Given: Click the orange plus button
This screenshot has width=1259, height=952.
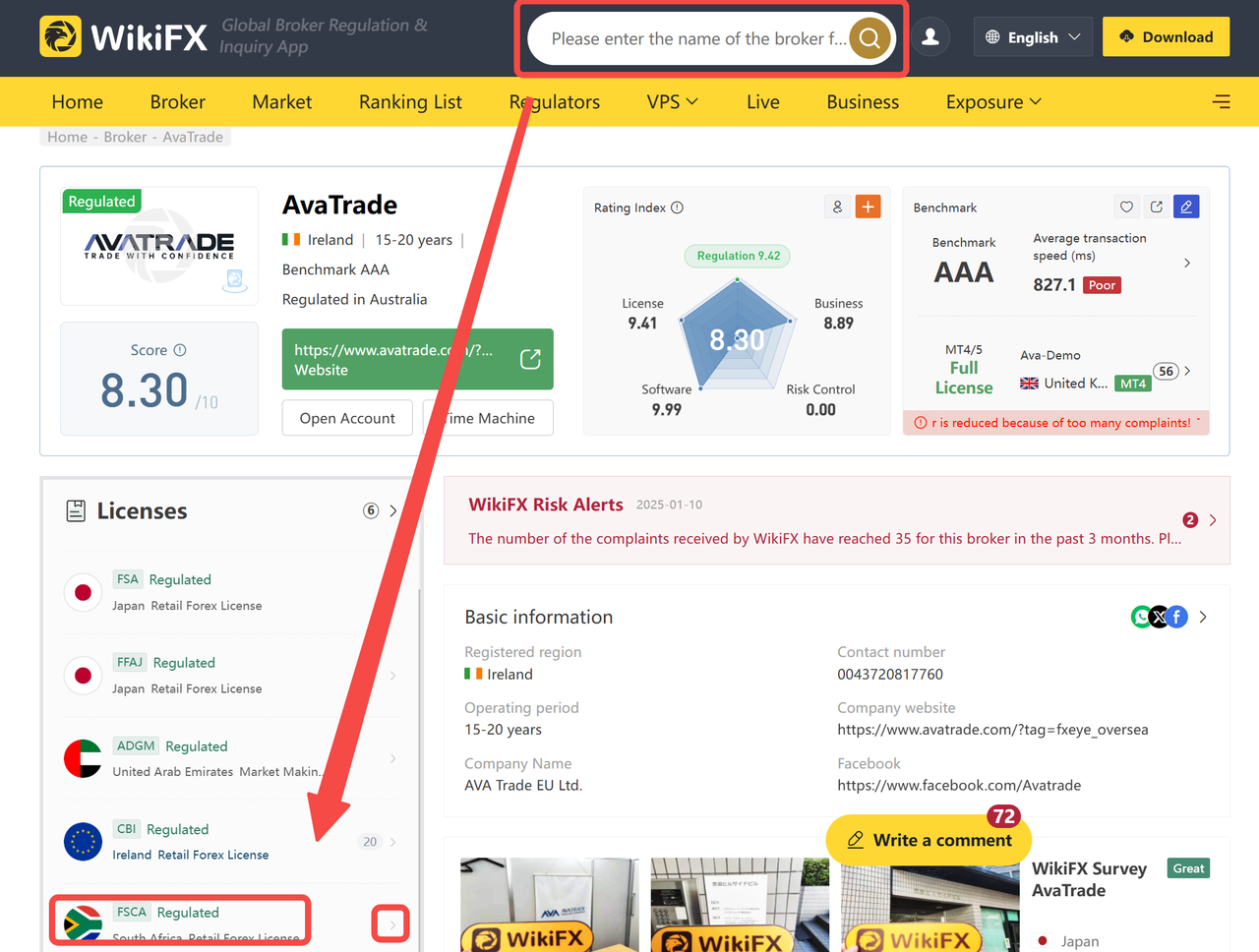Looking at the screenshot, I should pyautogui.click(x=868, y=207).
